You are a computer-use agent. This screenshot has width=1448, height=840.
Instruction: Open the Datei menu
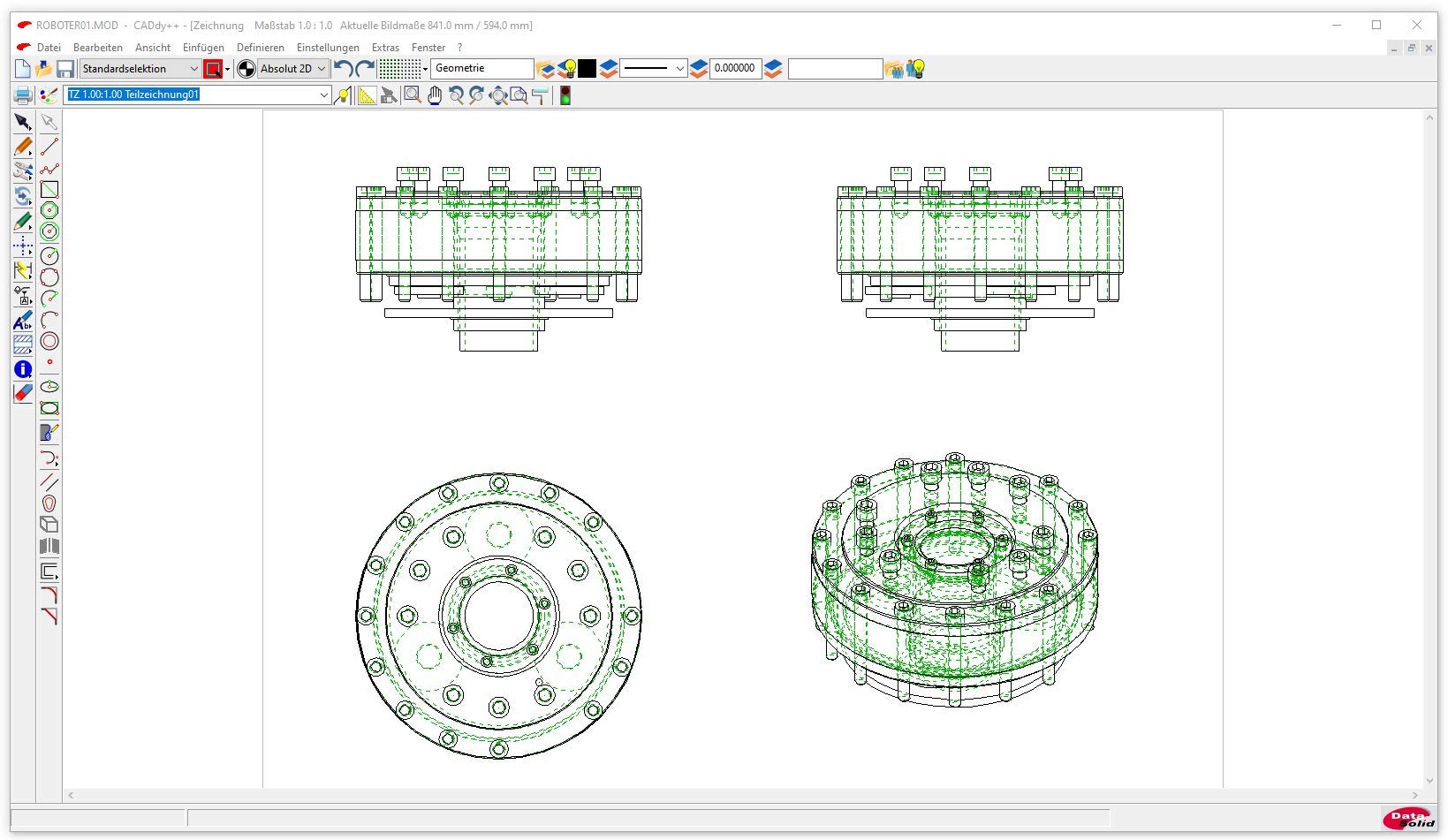[x=49, y=48]
